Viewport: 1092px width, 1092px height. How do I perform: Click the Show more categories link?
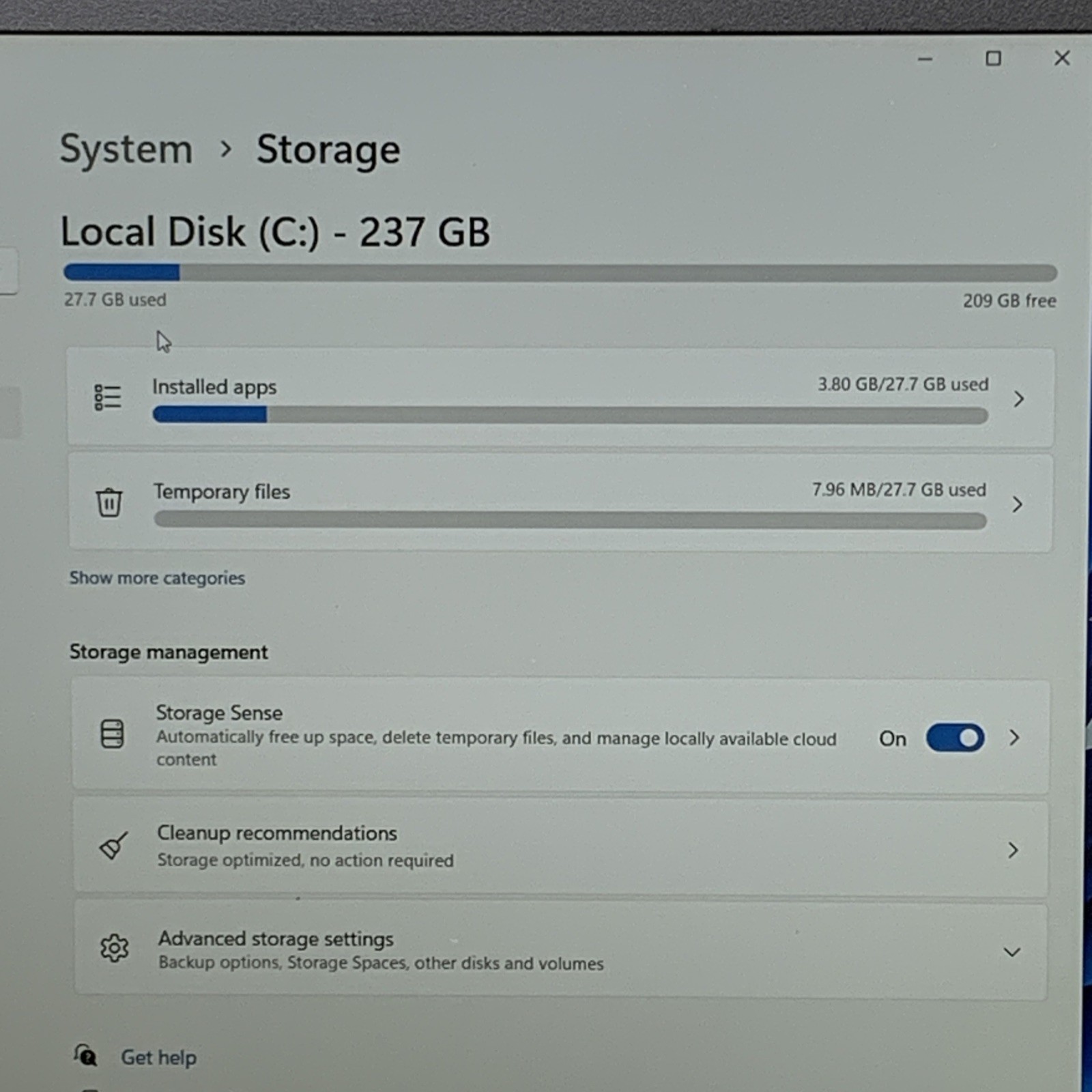[x=157, y=578]
